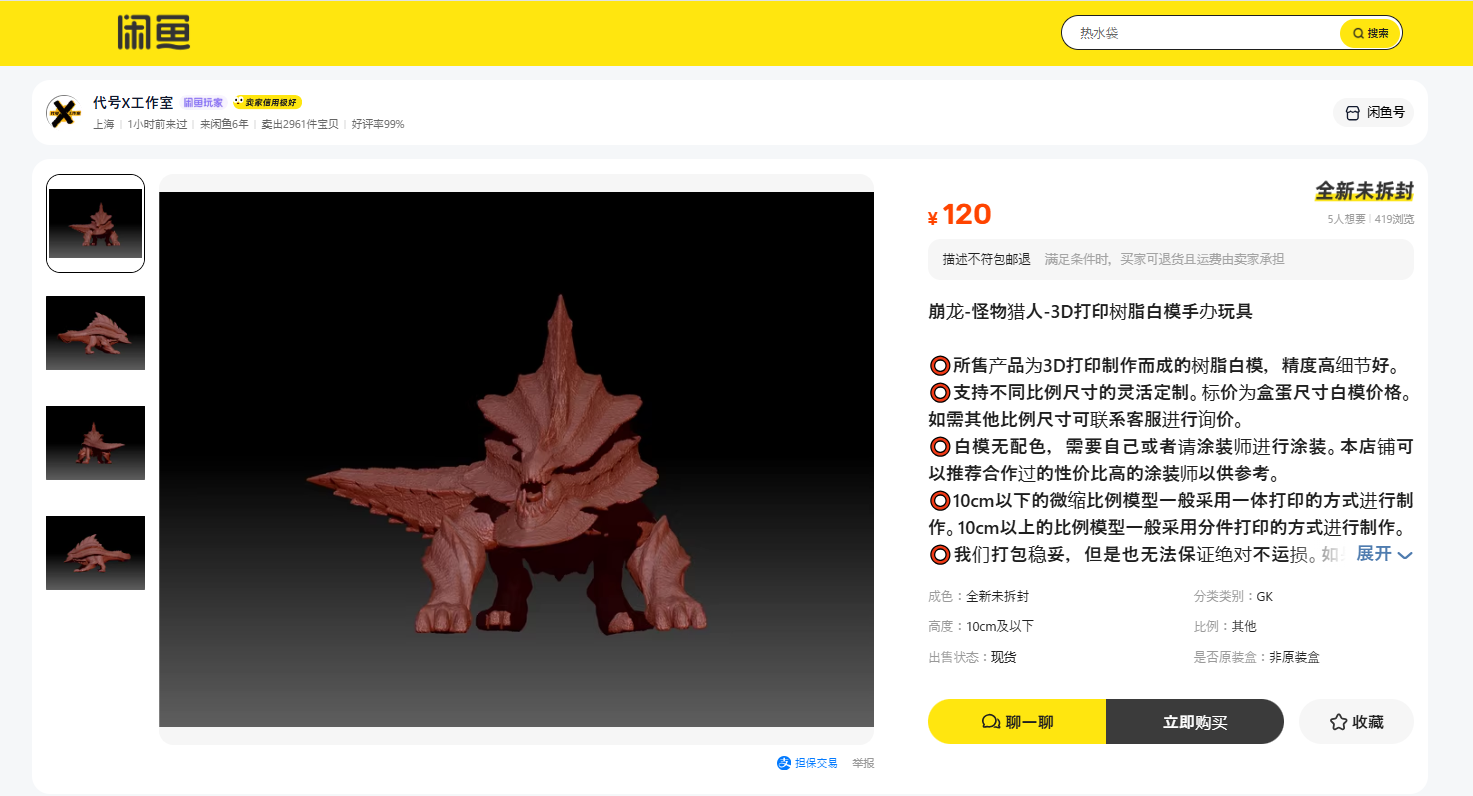
Task: Click the 立即购买 buy now button
Action: point(1194,722)
